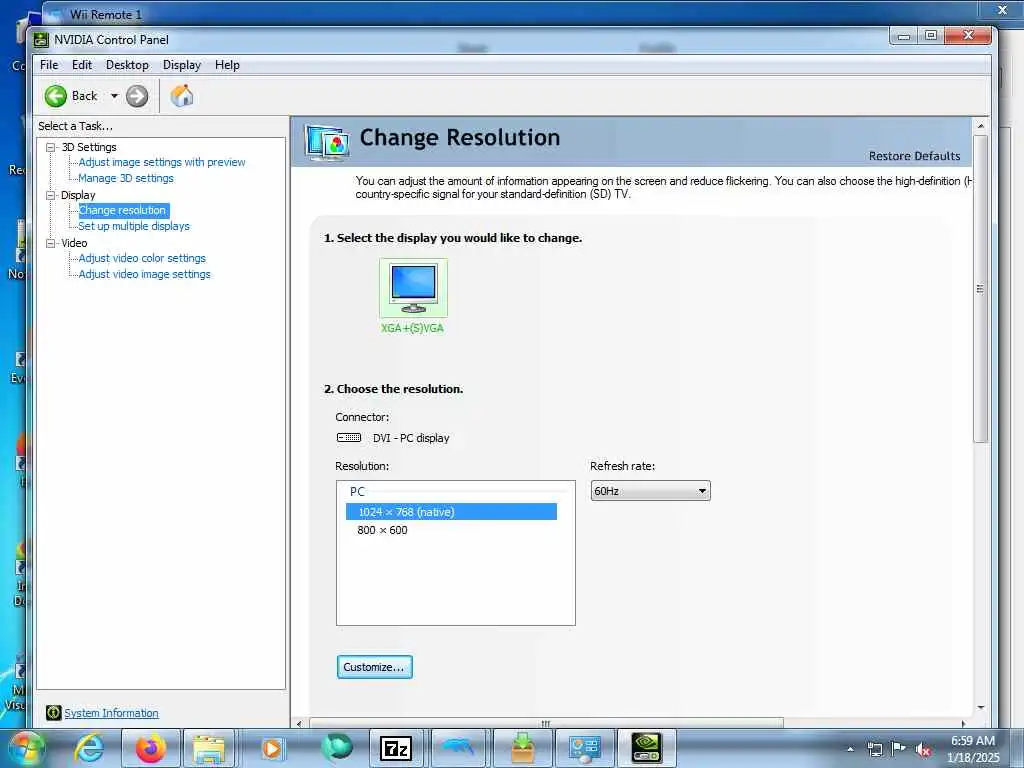Click the Change Resolution header icon
Image resolution: width=1024 pixels, height=768 pixels.
[327, 142]
